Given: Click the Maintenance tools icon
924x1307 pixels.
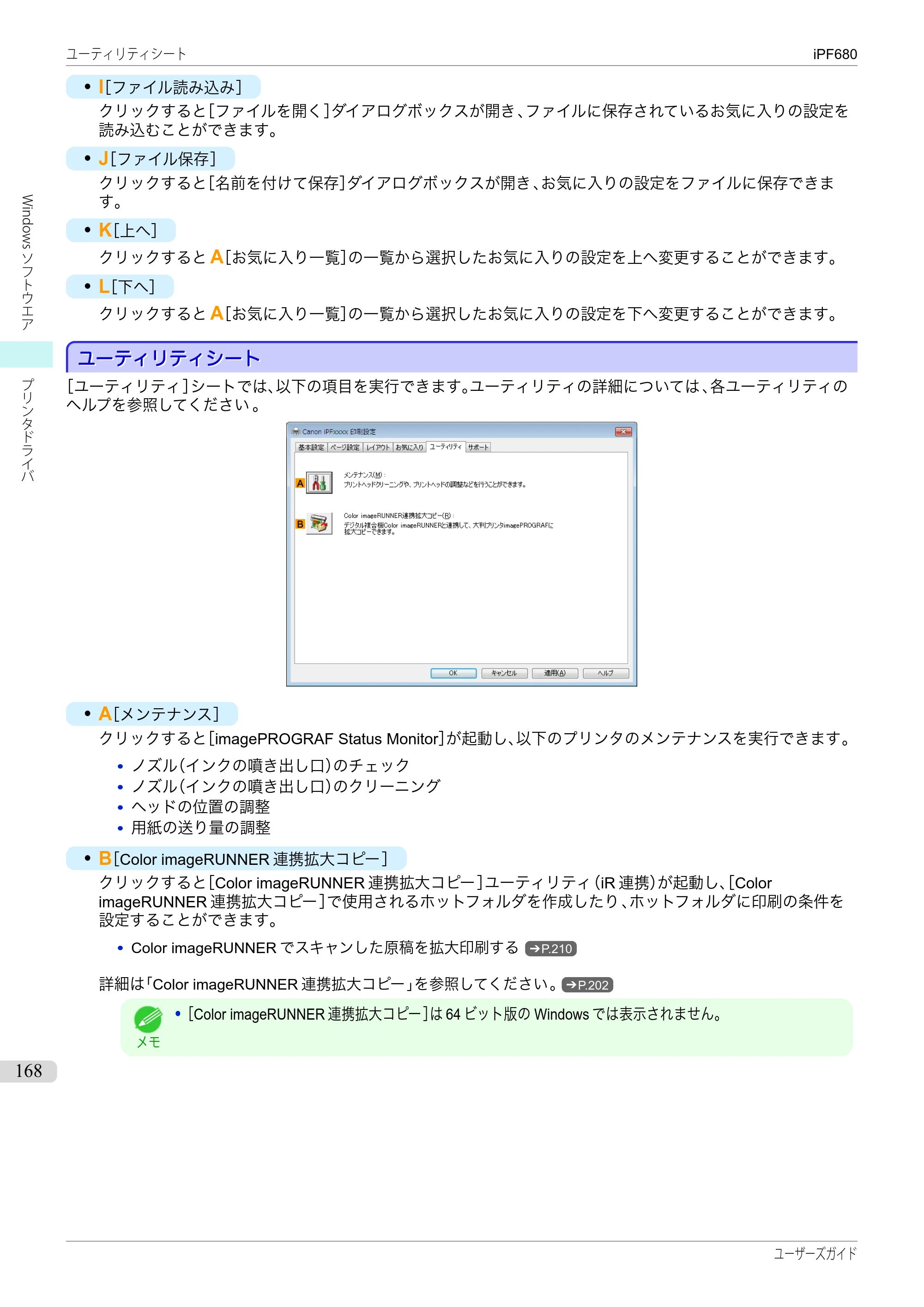Looking at the screenshot, I should [319, 483].
